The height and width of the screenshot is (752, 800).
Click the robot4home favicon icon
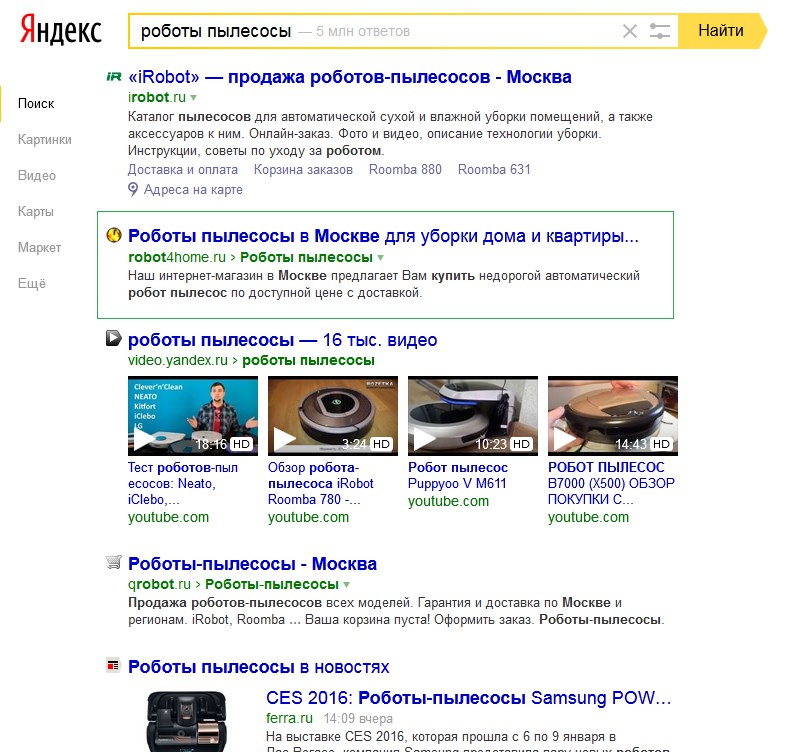(114, 235)
